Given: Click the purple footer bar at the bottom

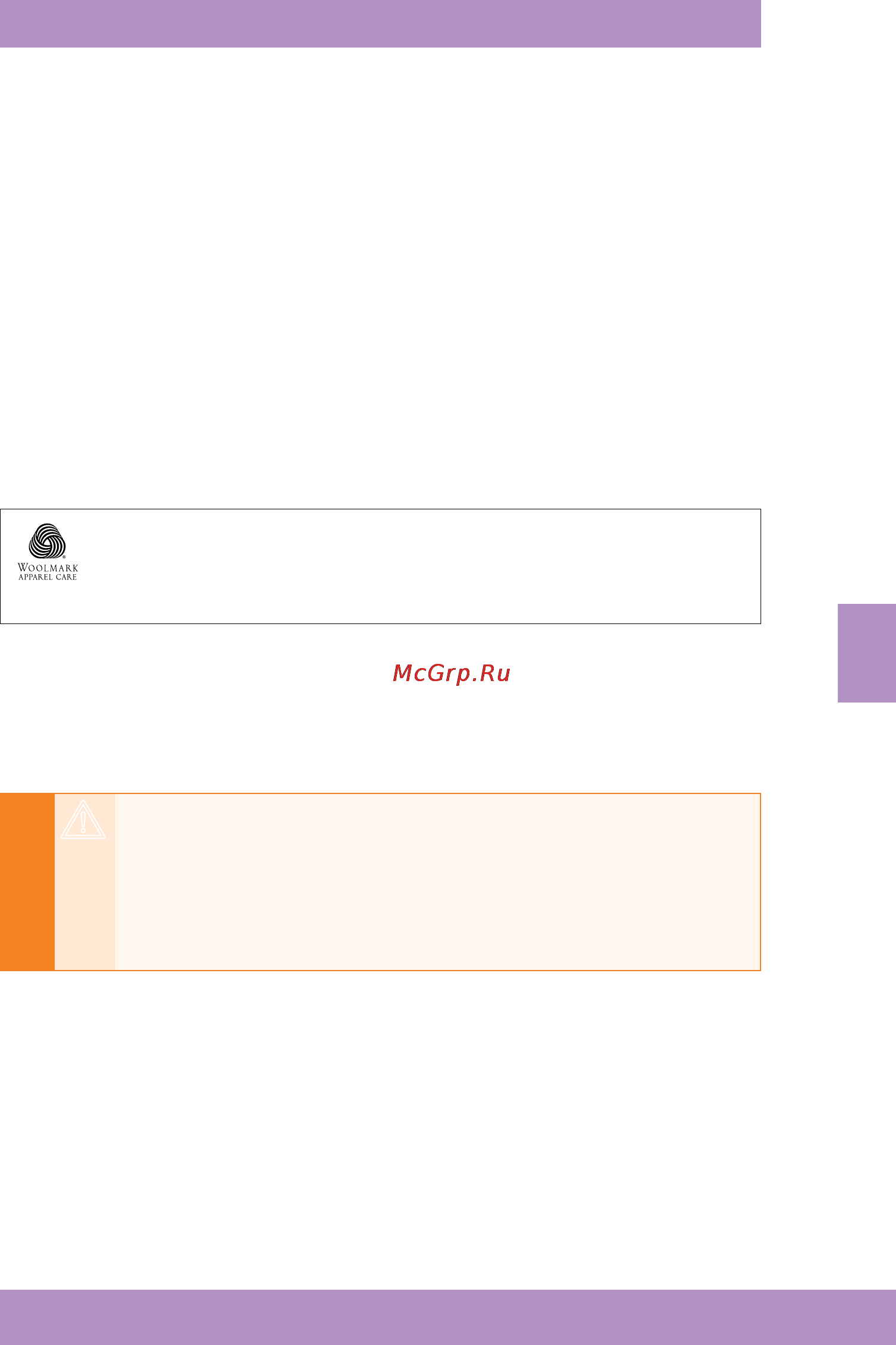Looking at the screenshot, I should click(x=448, y=1317).
